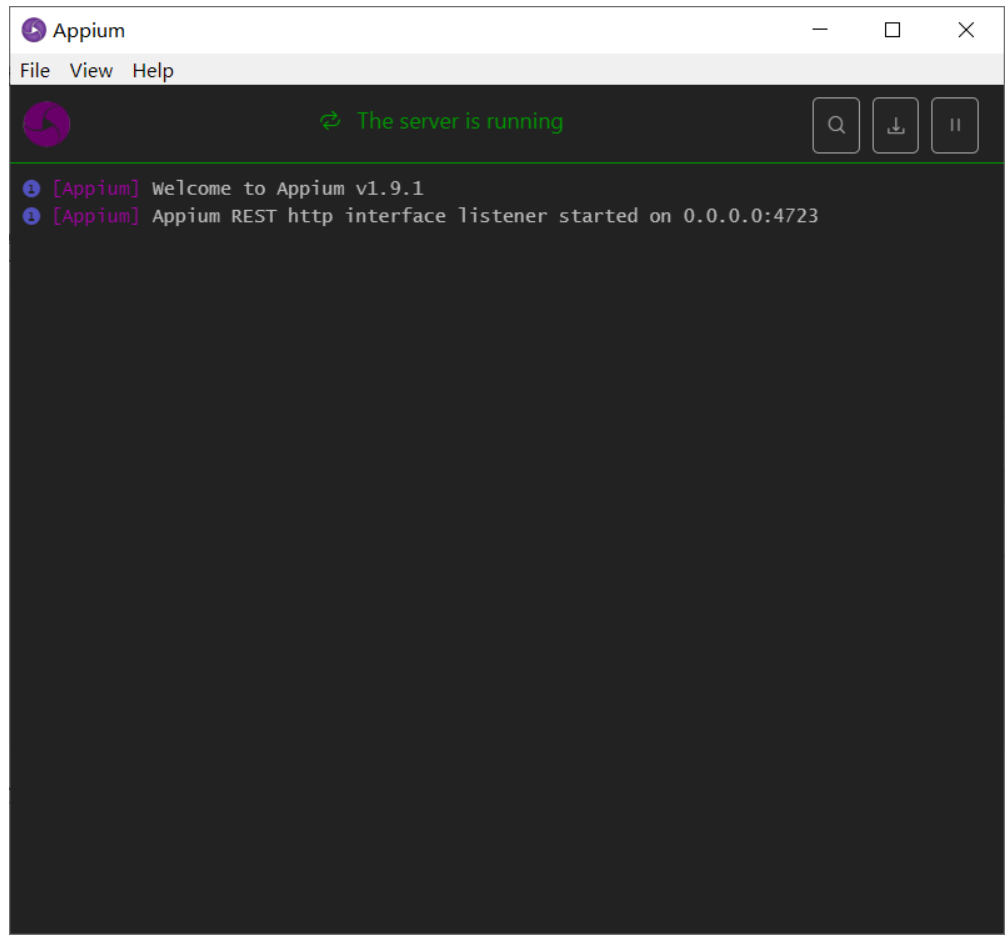Screen dimensions: 1008x937
Task: Click the refresh arrows beside the server status
Action: coord(330,121)
